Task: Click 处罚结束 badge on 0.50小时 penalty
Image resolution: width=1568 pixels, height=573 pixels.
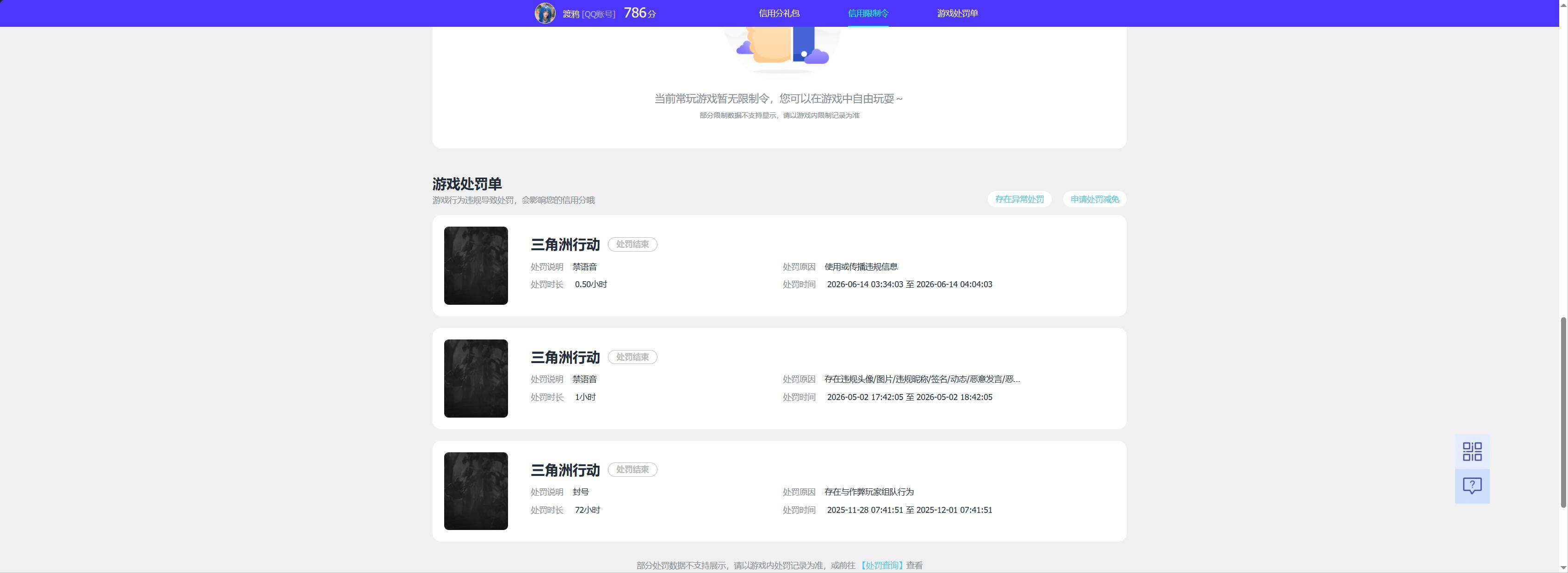Action: (632, 245)
